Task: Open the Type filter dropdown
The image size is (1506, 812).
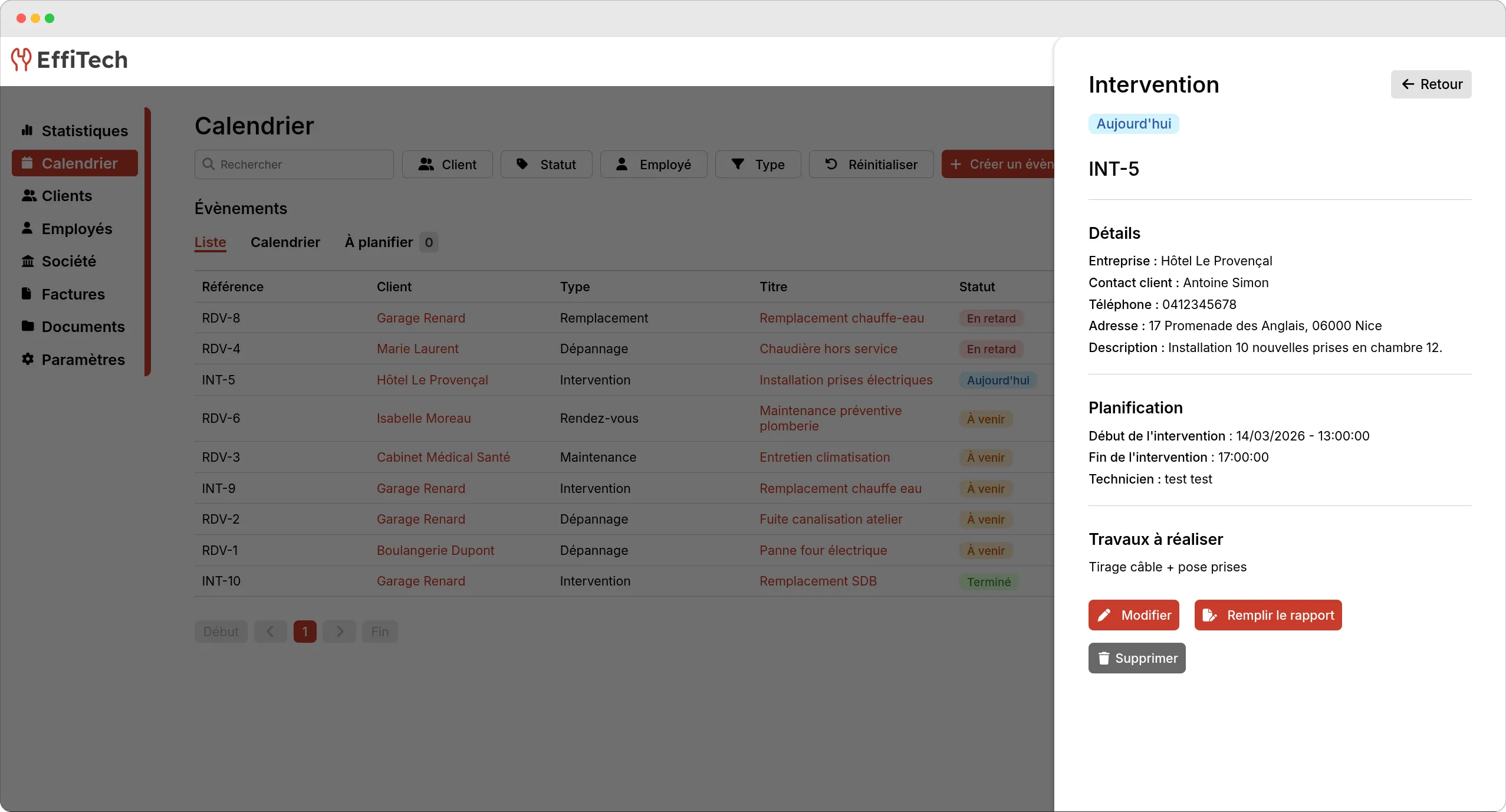Action: pos(757,164)
